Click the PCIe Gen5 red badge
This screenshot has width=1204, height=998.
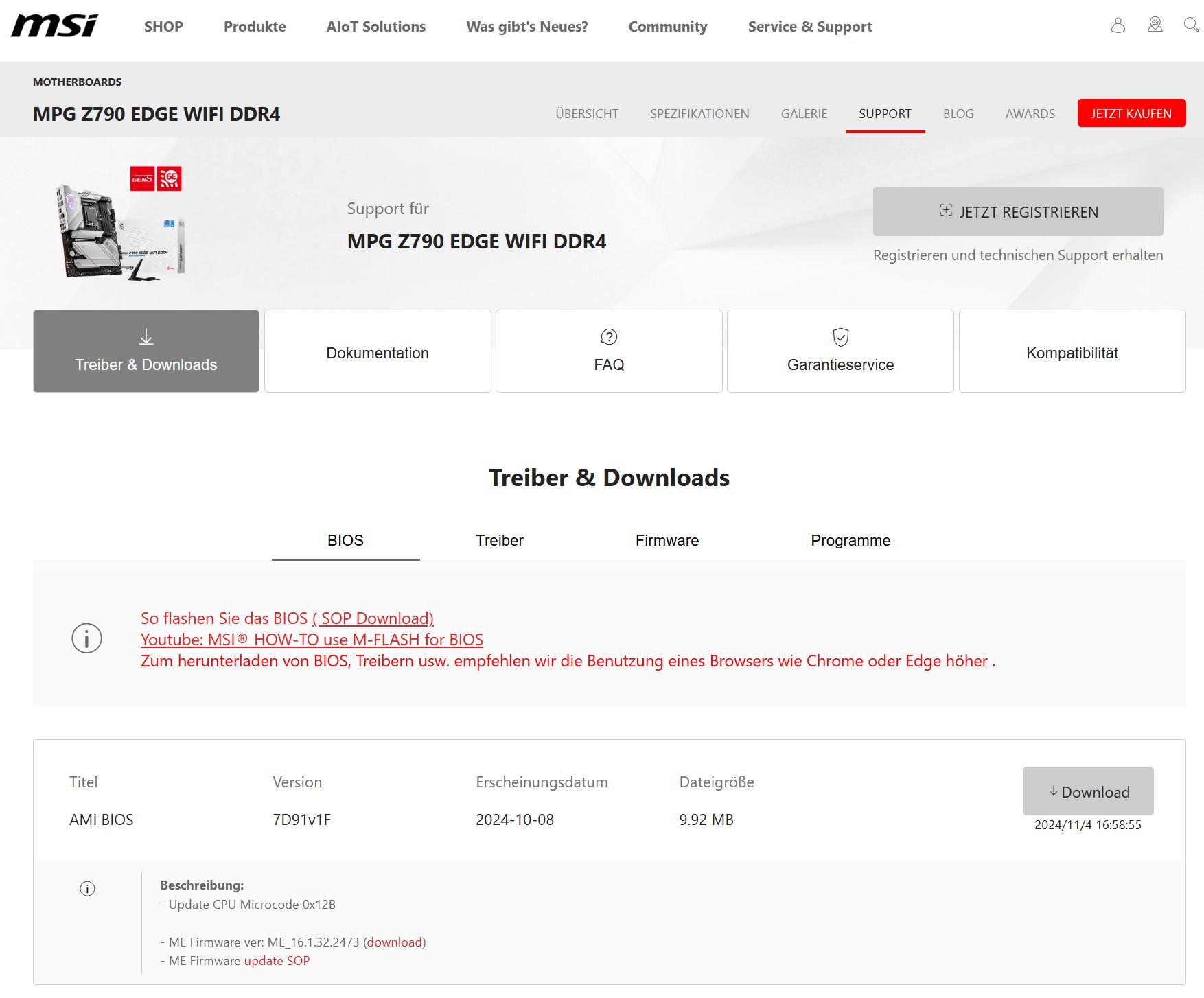pyautogui.click(x=143, y=178)
